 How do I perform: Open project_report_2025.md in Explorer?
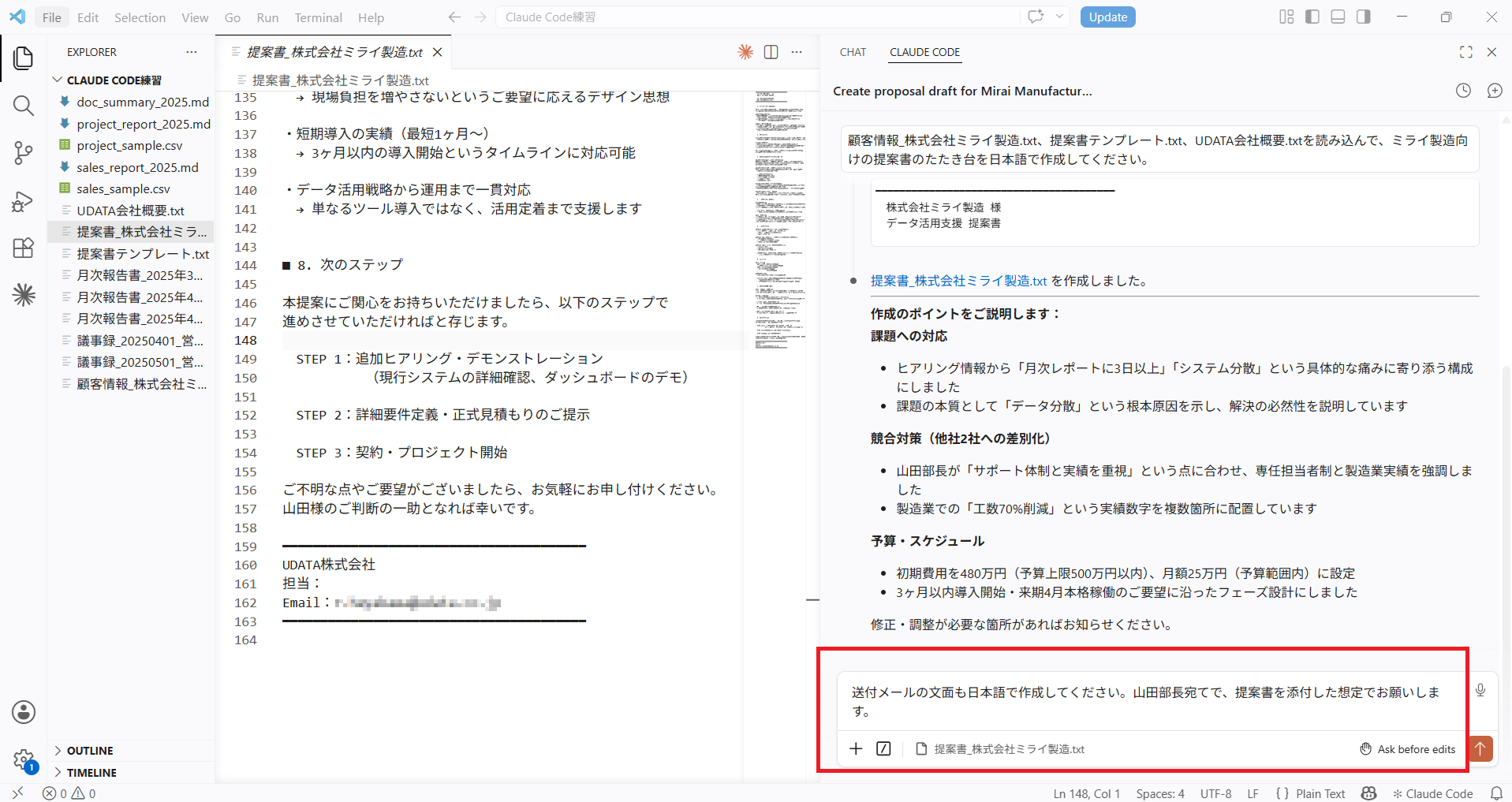[x=131, y=124]
